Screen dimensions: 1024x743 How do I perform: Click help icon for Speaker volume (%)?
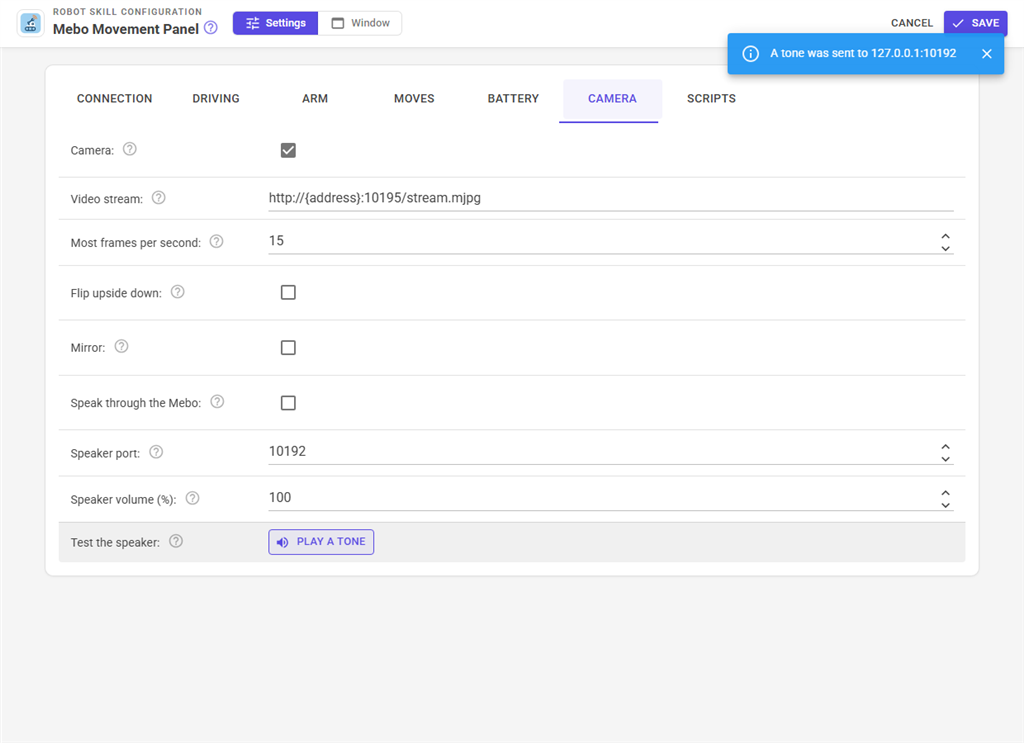tap(193, 499)
